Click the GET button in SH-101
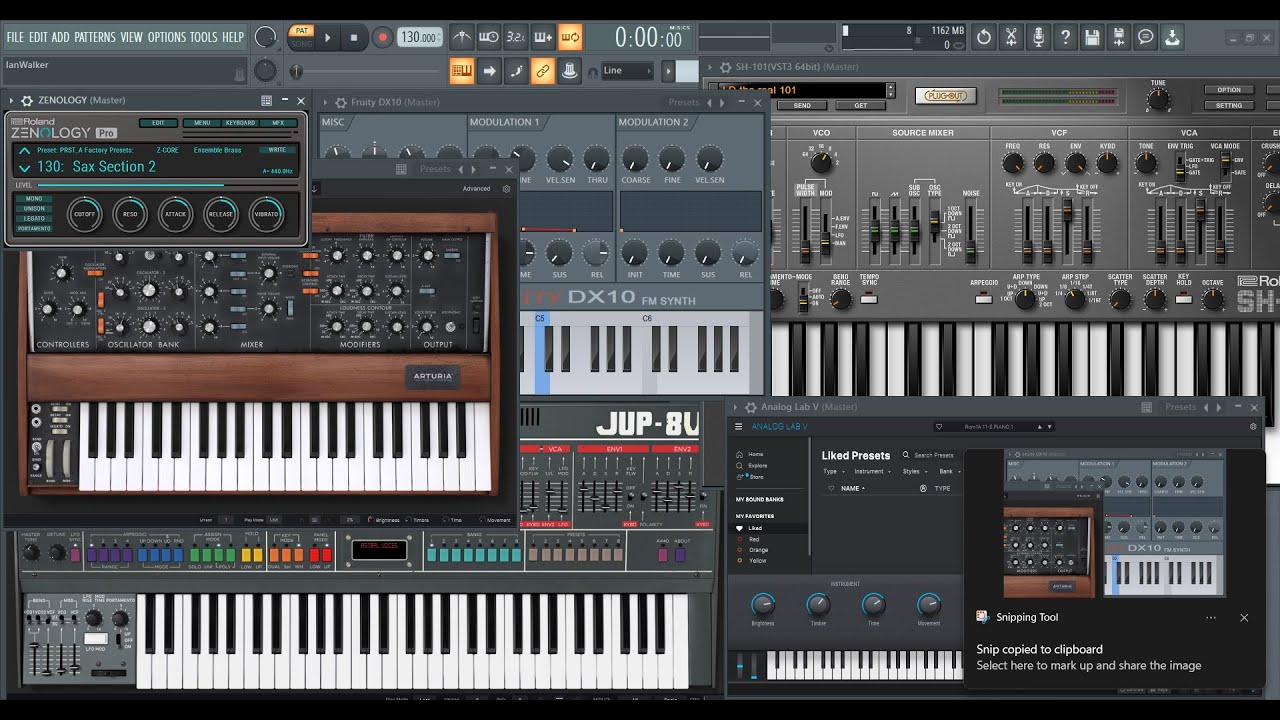Viewport: 1280px width, 720px height. pyautogui.click(x=860, y=105)
